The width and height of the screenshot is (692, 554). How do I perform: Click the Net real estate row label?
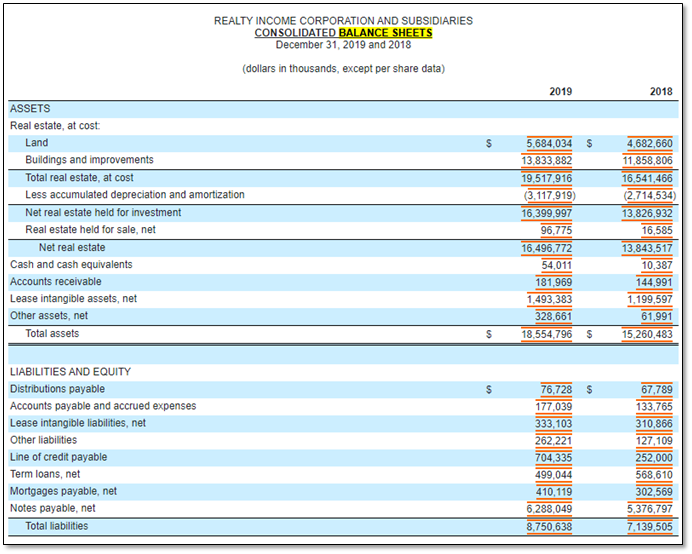pyautogui.click(x=72, y=247)
